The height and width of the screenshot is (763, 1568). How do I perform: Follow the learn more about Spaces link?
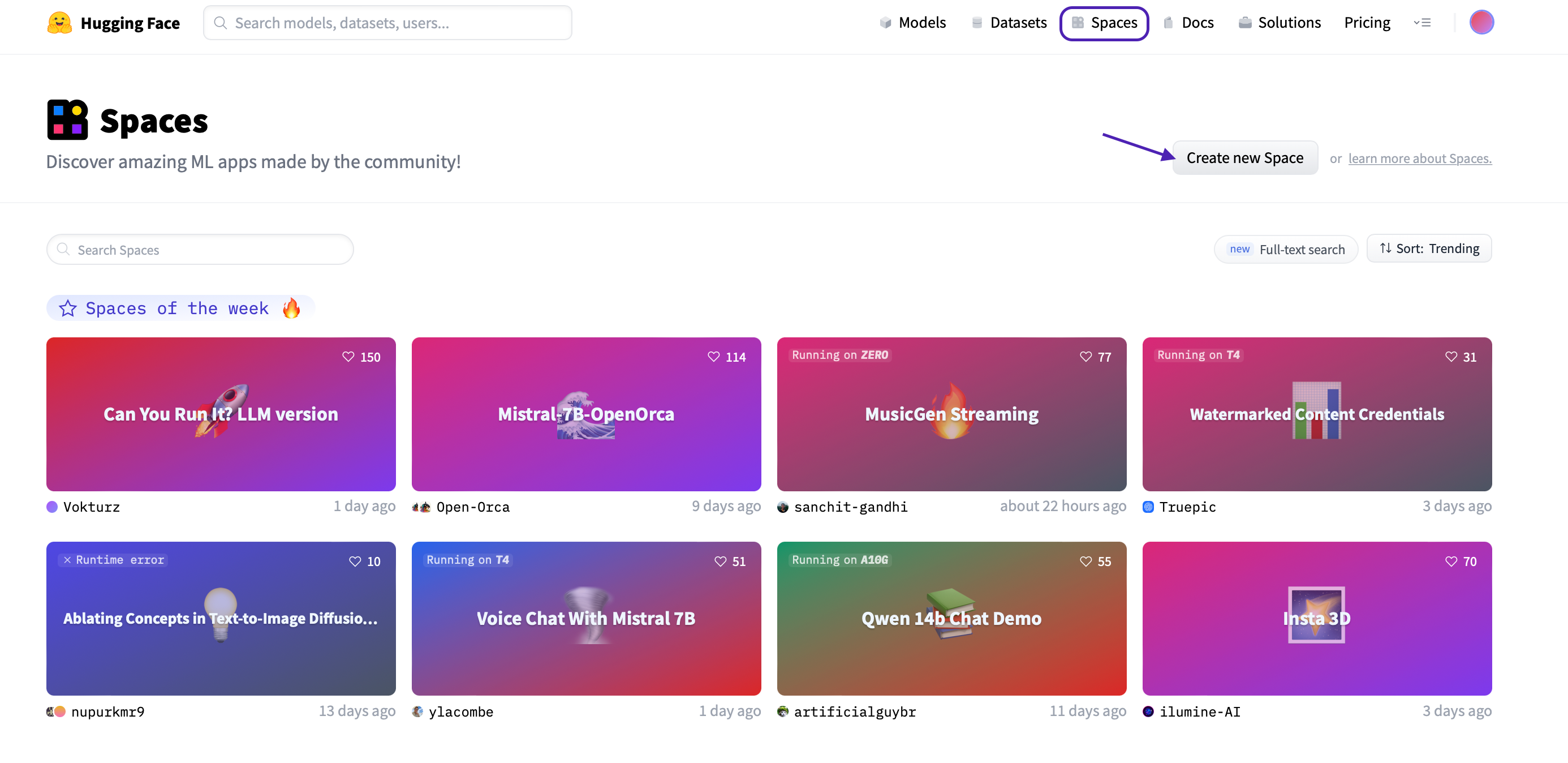tap(1419, 158)
